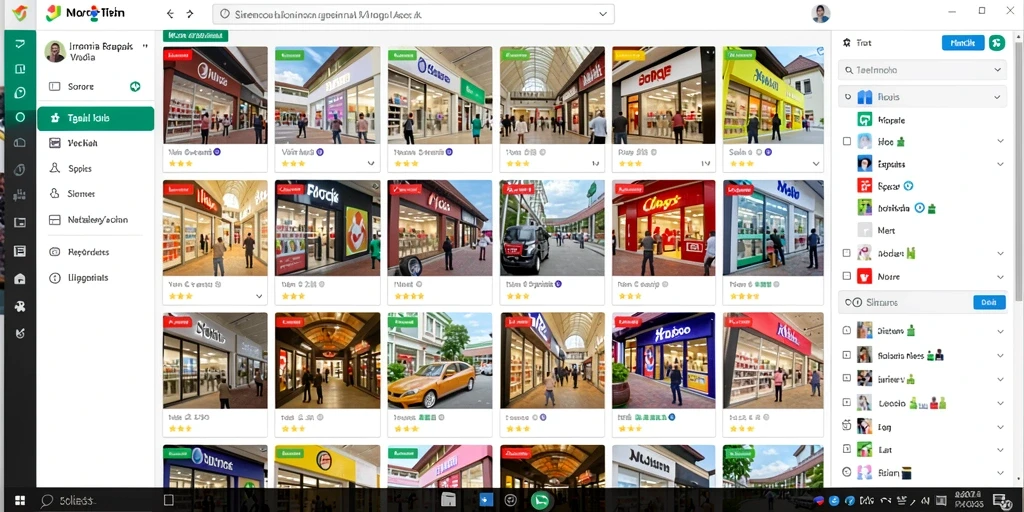1024x512 pixels.
Task: Open the orange car storefront thumbnail
Action: pyautogui.click(x=440, y=360)
